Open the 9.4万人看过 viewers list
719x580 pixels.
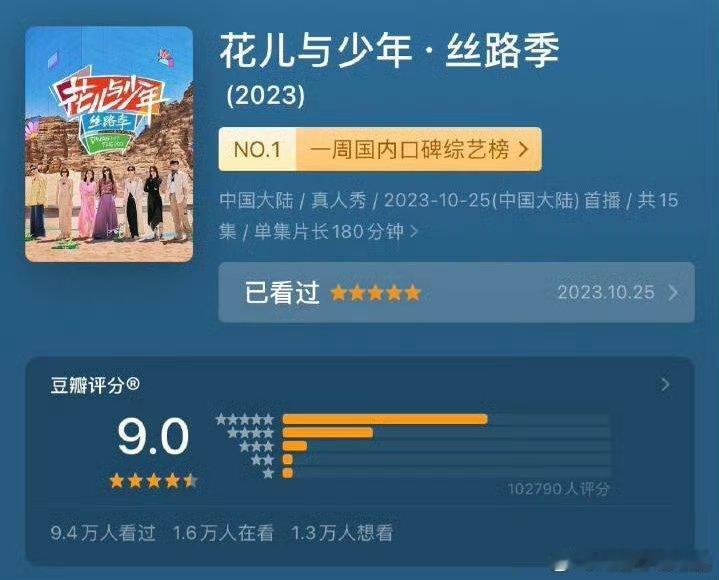(103, 533)
